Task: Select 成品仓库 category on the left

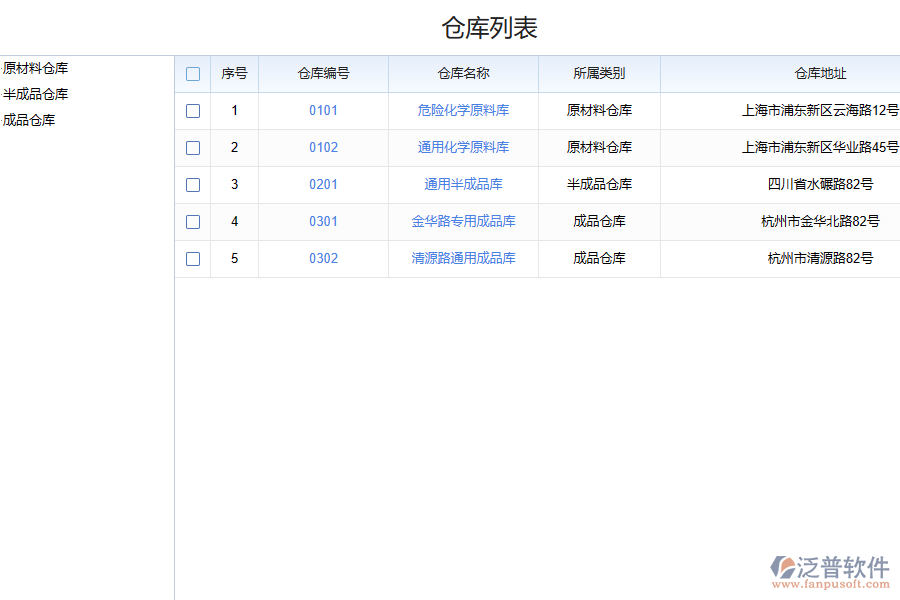Action: pos(27,119)
